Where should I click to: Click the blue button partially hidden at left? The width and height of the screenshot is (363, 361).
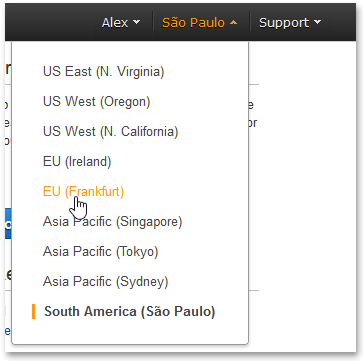point(8,224)
